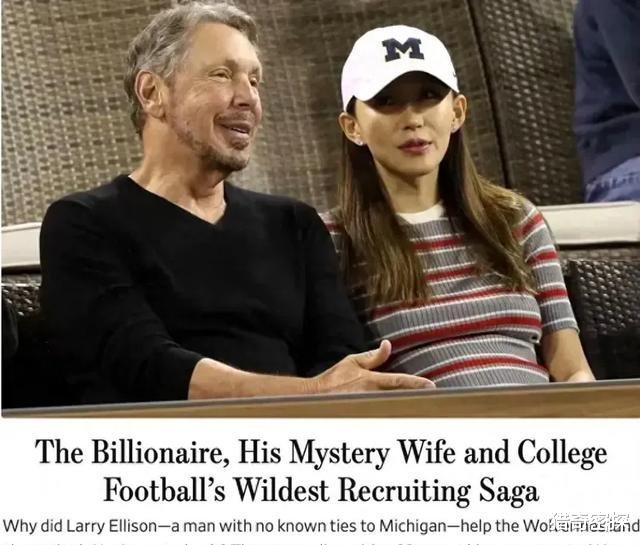640x545 pixels.
Task: Click the word 'Michigan' in the subheadline
Action: [x=413, y=526]
